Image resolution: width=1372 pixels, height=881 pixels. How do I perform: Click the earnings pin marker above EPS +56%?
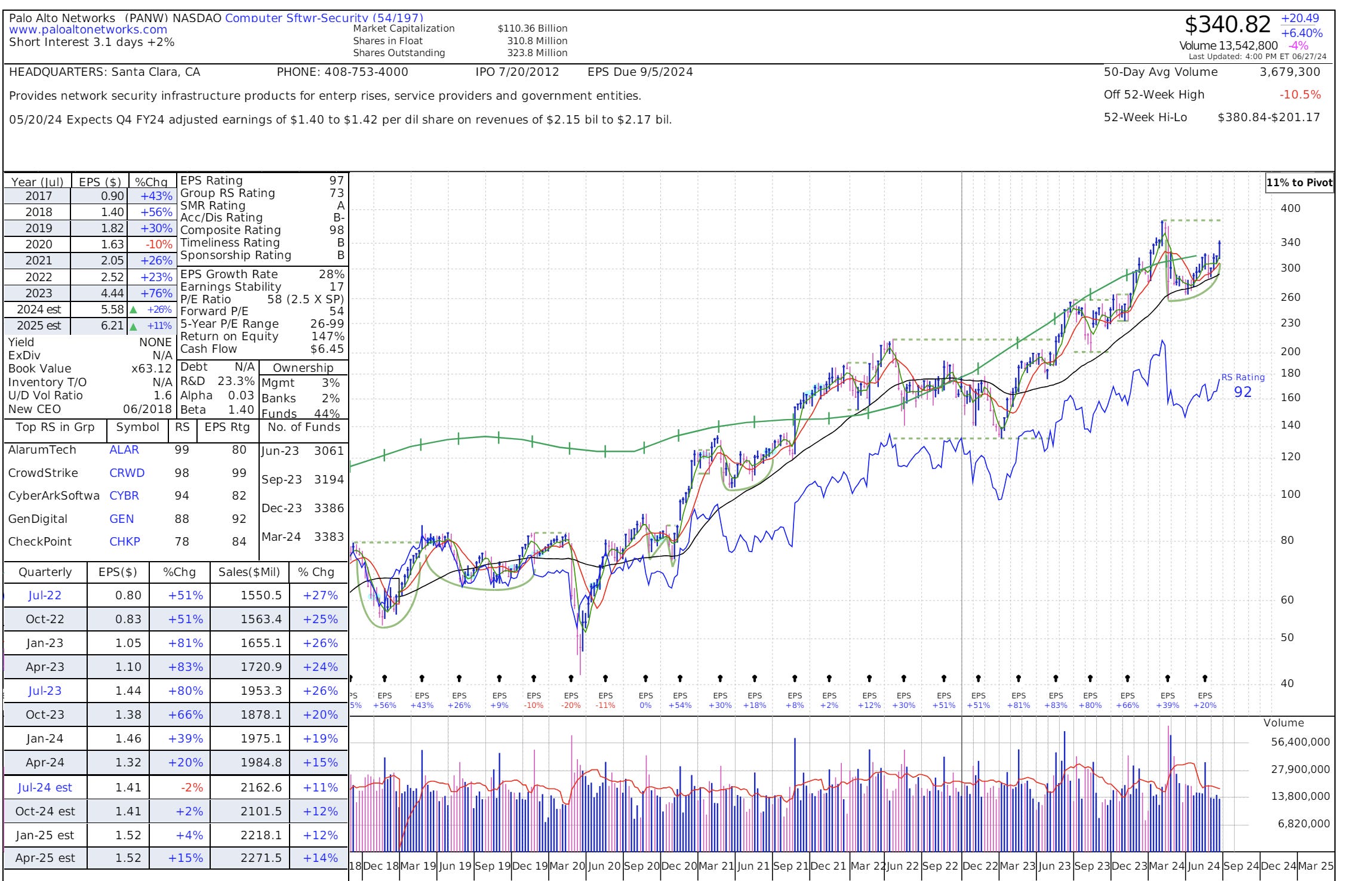[x=384, y=678]
